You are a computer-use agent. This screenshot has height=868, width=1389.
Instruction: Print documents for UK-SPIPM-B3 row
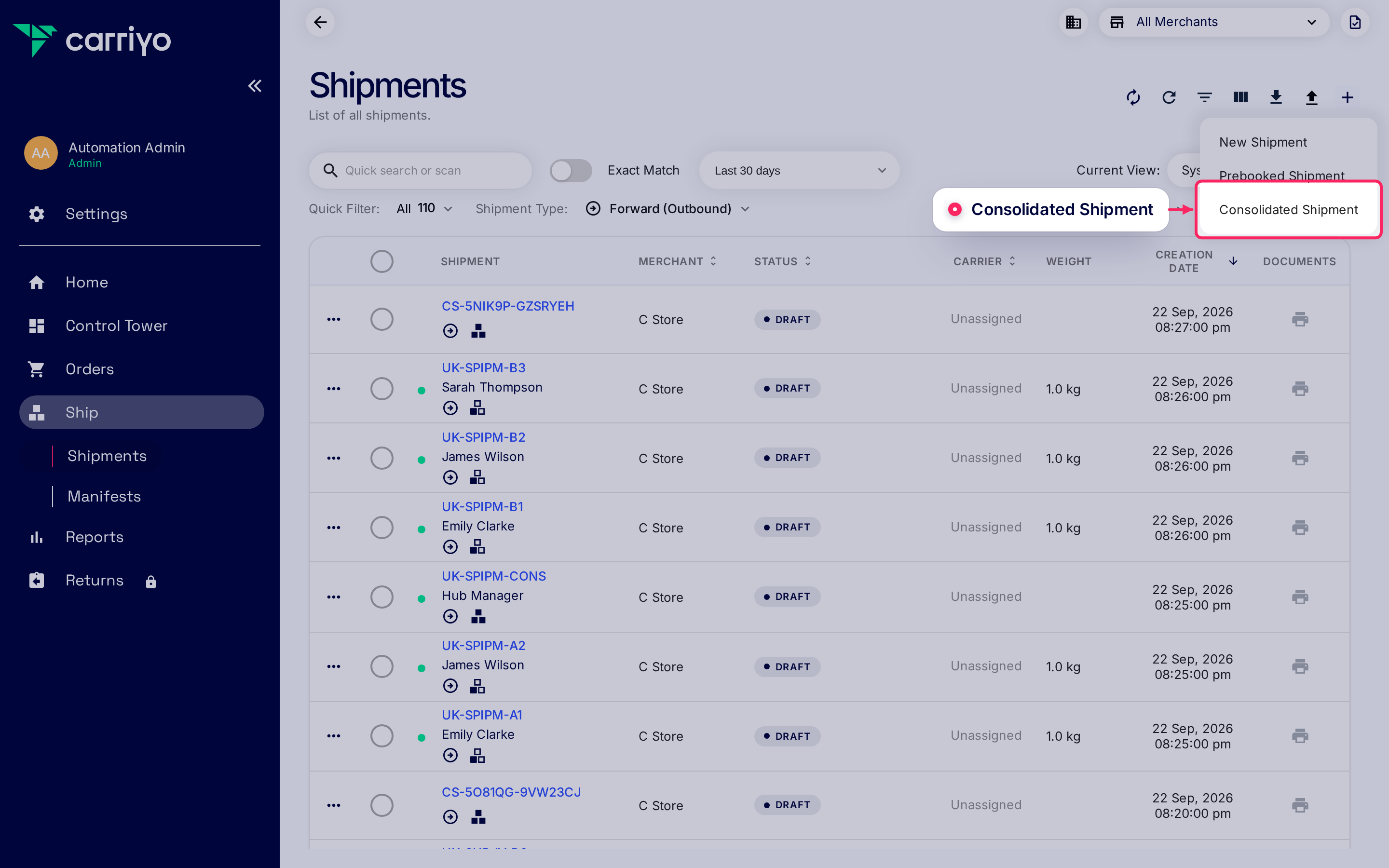coord(1300,389)
